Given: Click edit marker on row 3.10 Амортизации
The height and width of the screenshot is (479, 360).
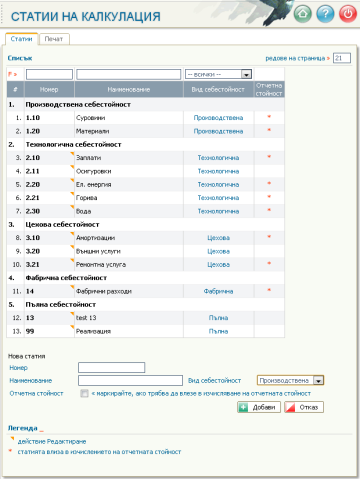Looking at the screenshot, I should click(x=72, y=234).
